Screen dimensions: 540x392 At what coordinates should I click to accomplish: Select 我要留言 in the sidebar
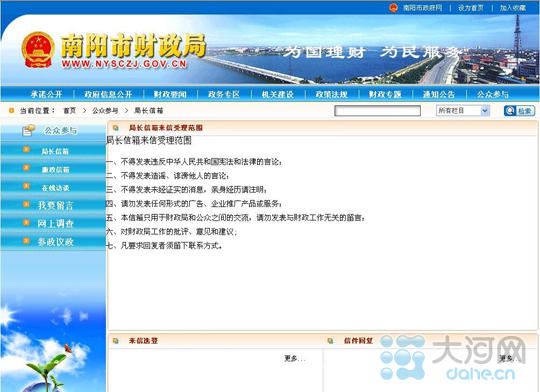[x=55, y=206]
